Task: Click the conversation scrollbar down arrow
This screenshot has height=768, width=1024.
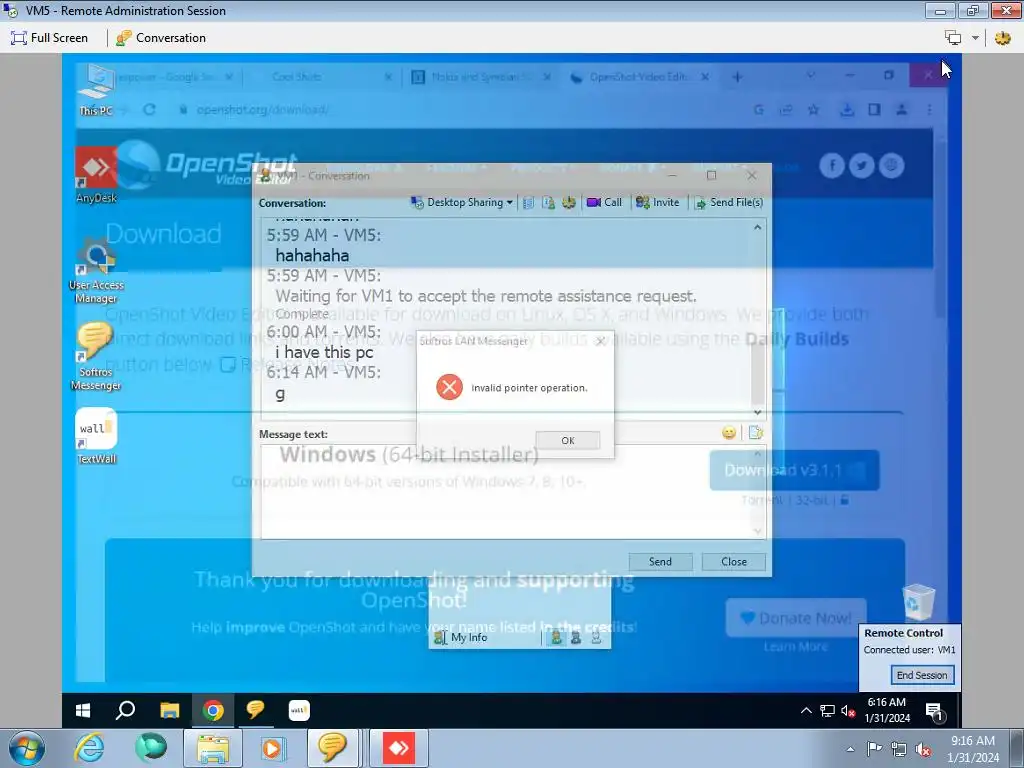Action: (x=758, y=412)
